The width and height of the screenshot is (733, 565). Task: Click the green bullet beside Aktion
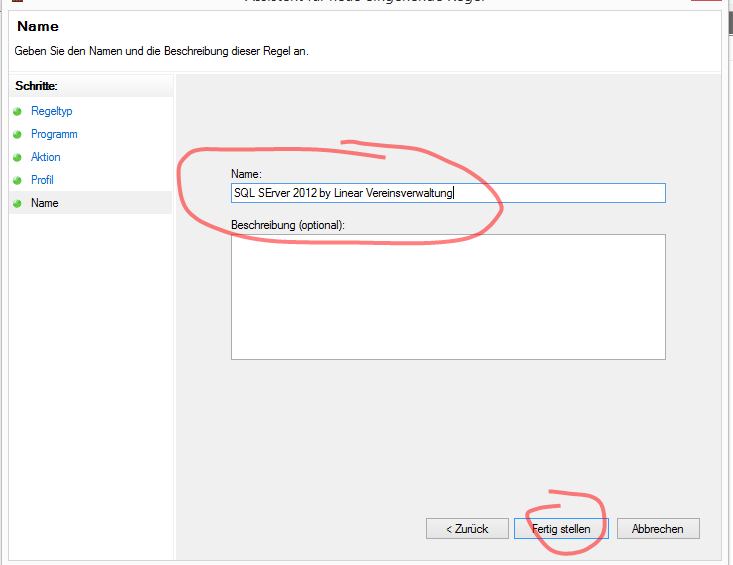pos(17,157)
